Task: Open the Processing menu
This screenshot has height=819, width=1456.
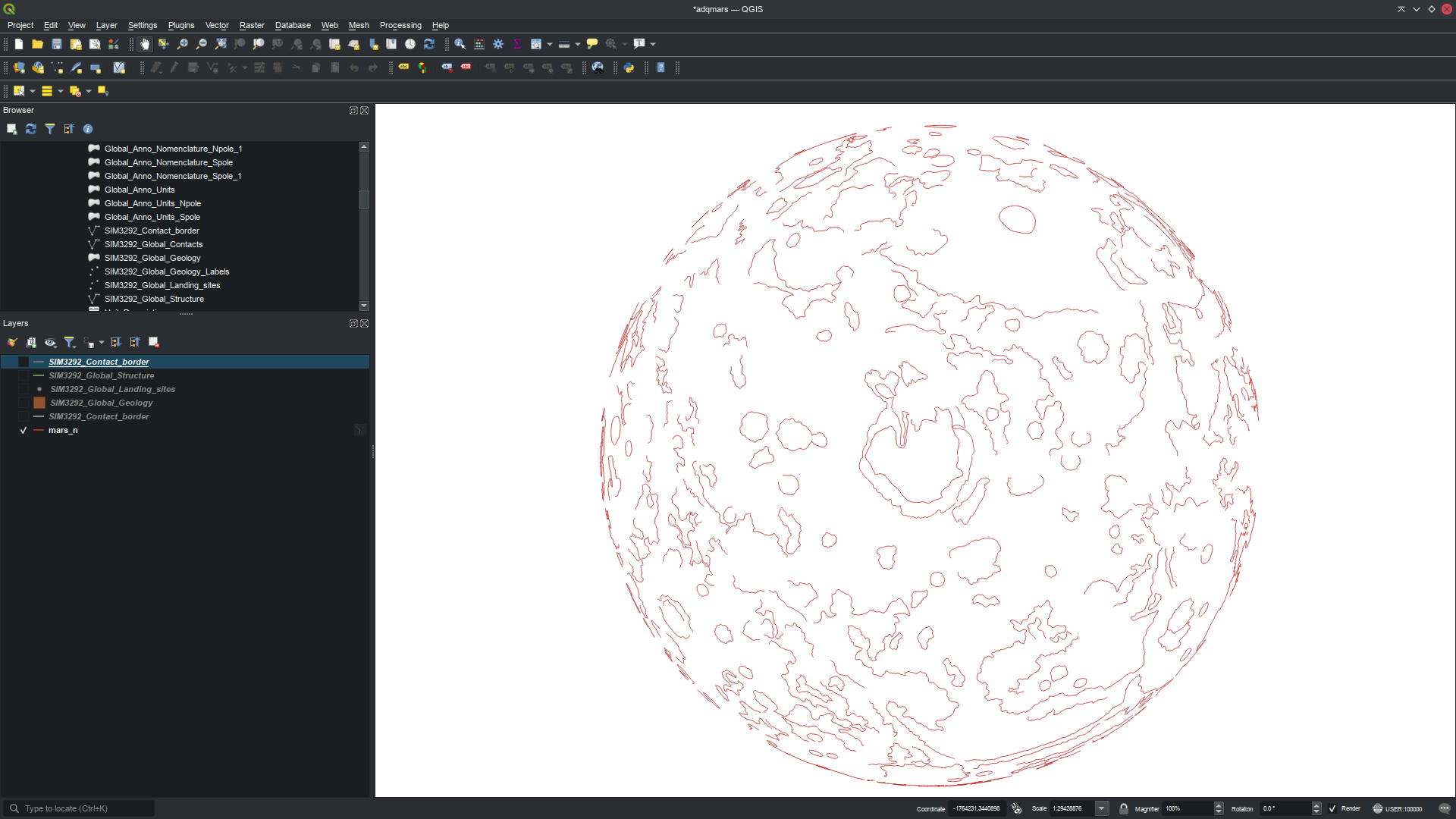Action: tap(400, 25)
